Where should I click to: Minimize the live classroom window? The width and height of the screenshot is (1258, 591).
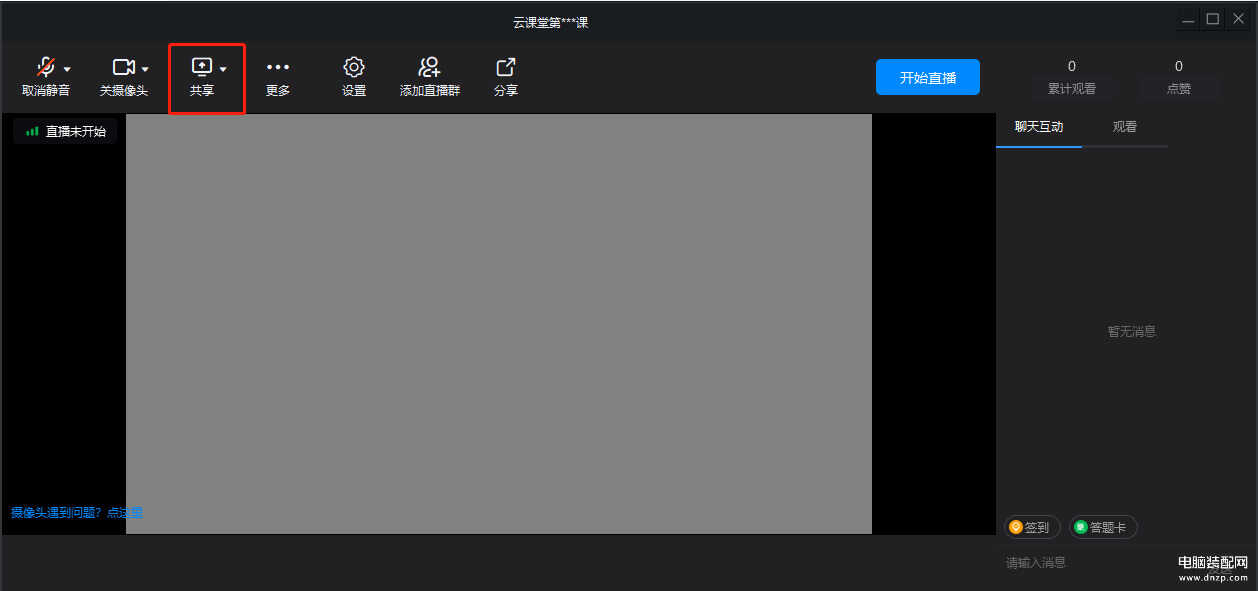coord(1187,19)
